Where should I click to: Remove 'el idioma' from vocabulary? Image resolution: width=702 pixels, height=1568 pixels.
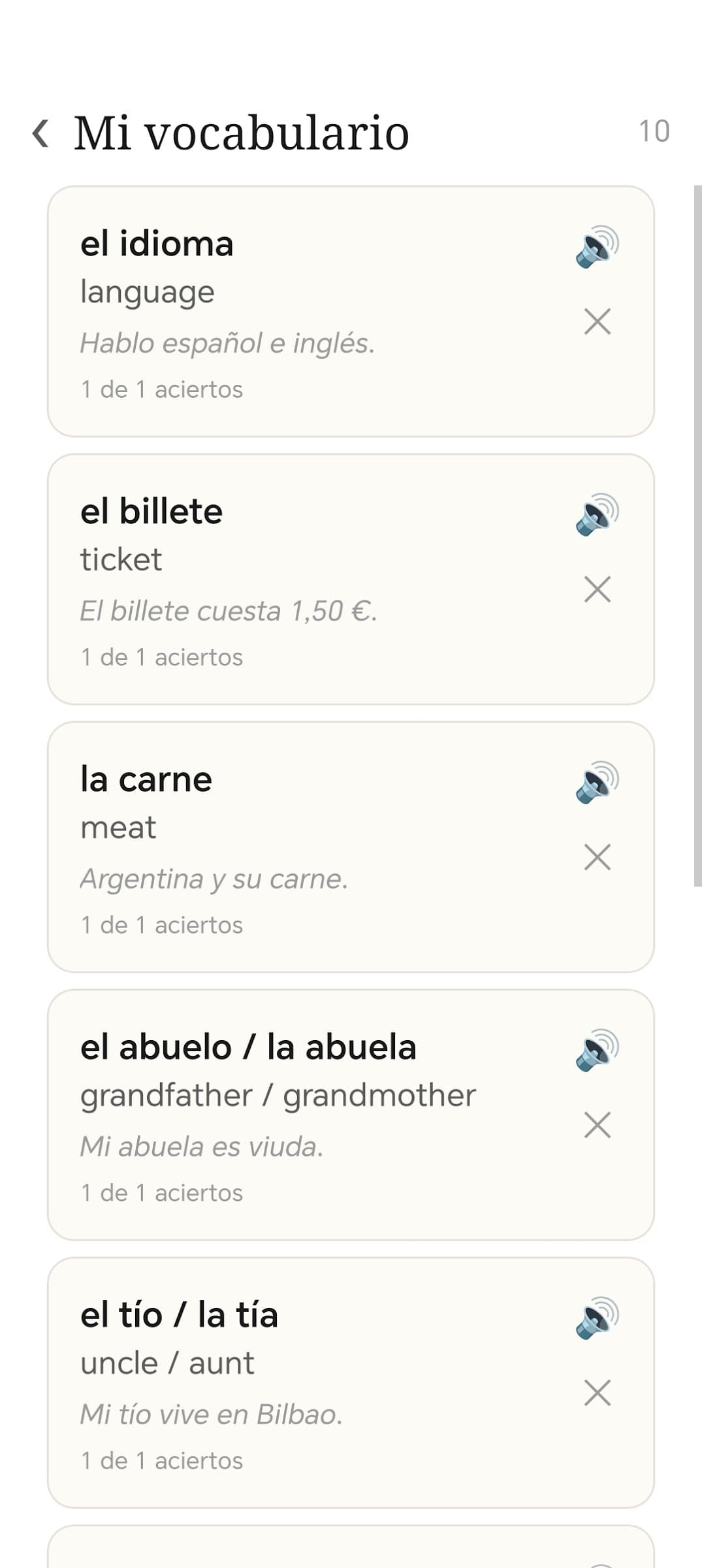tap(598, 321)
